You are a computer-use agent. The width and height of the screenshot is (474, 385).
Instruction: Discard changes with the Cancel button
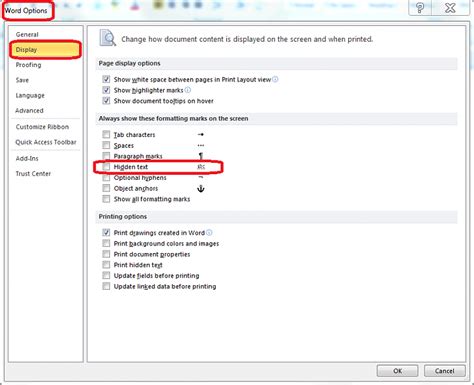click(x=444, y=371)
